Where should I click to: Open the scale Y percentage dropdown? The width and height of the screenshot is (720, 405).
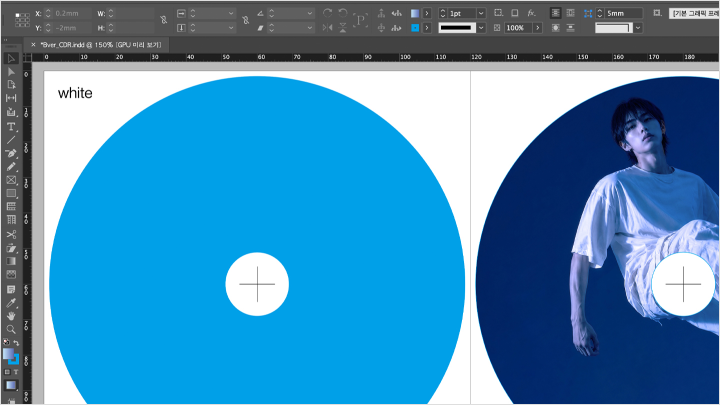(x=231, y=28)
